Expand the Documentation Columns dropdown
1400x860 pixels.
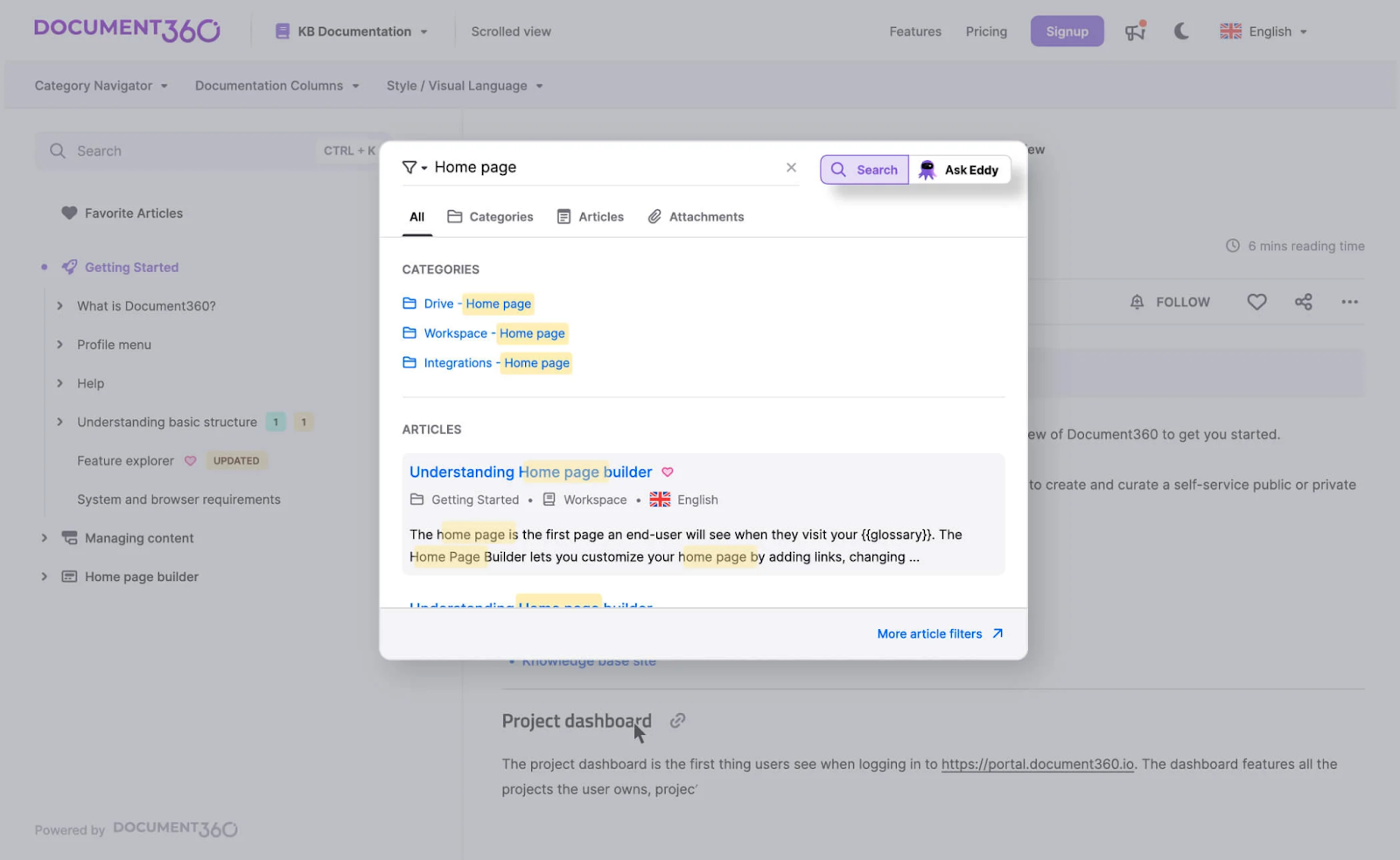277,86
